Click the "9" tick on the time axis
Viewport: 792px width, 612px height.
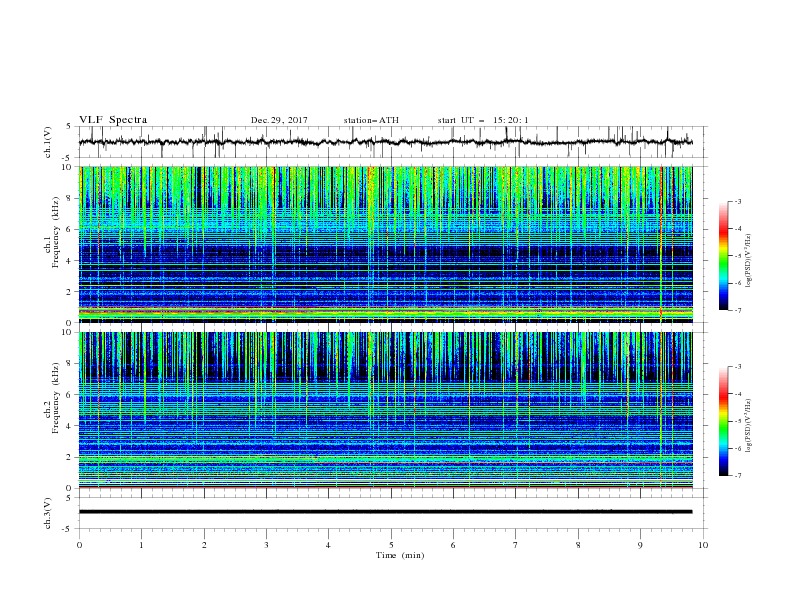point(640,545)
